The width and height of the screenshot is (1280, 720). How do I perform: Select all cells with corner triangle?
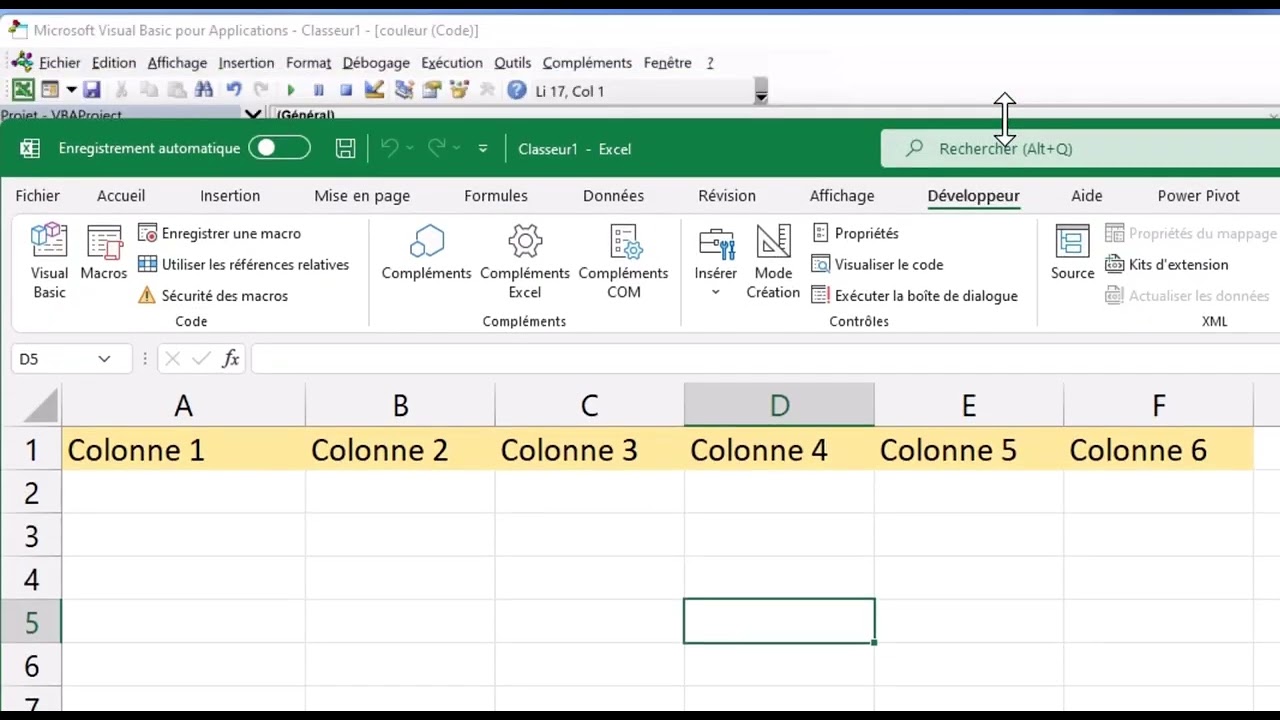(x=40, y=405)
